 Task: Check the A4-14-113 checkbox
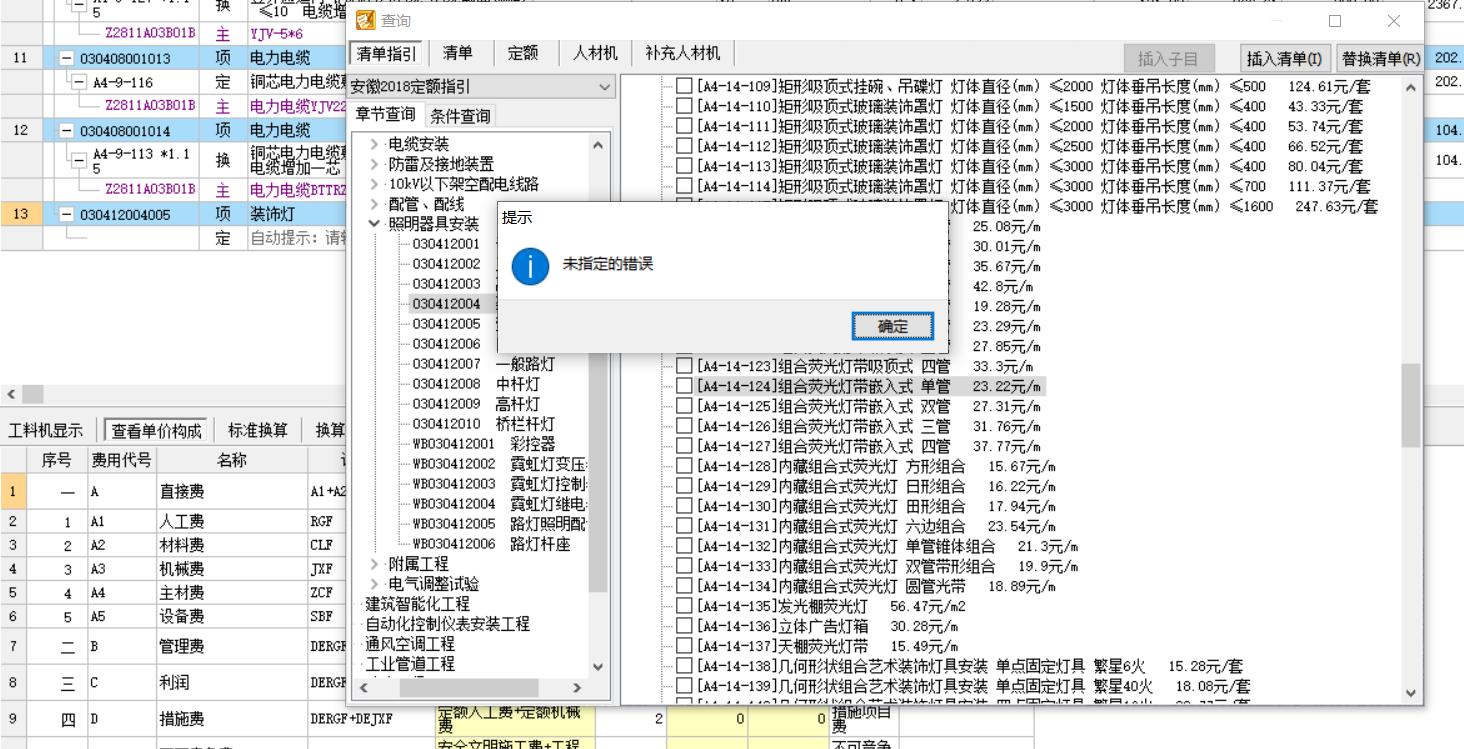pos(684,167)
